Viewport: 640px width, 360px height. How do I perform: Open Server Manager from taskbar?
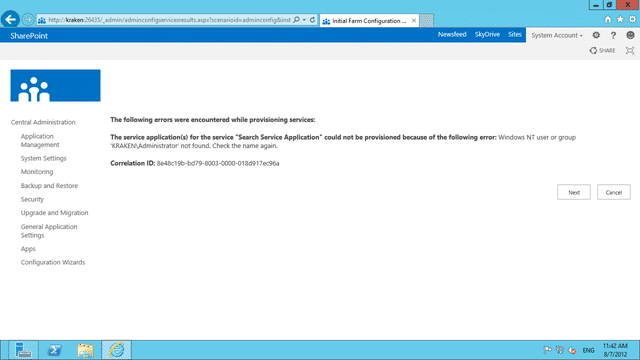point(23,350)
